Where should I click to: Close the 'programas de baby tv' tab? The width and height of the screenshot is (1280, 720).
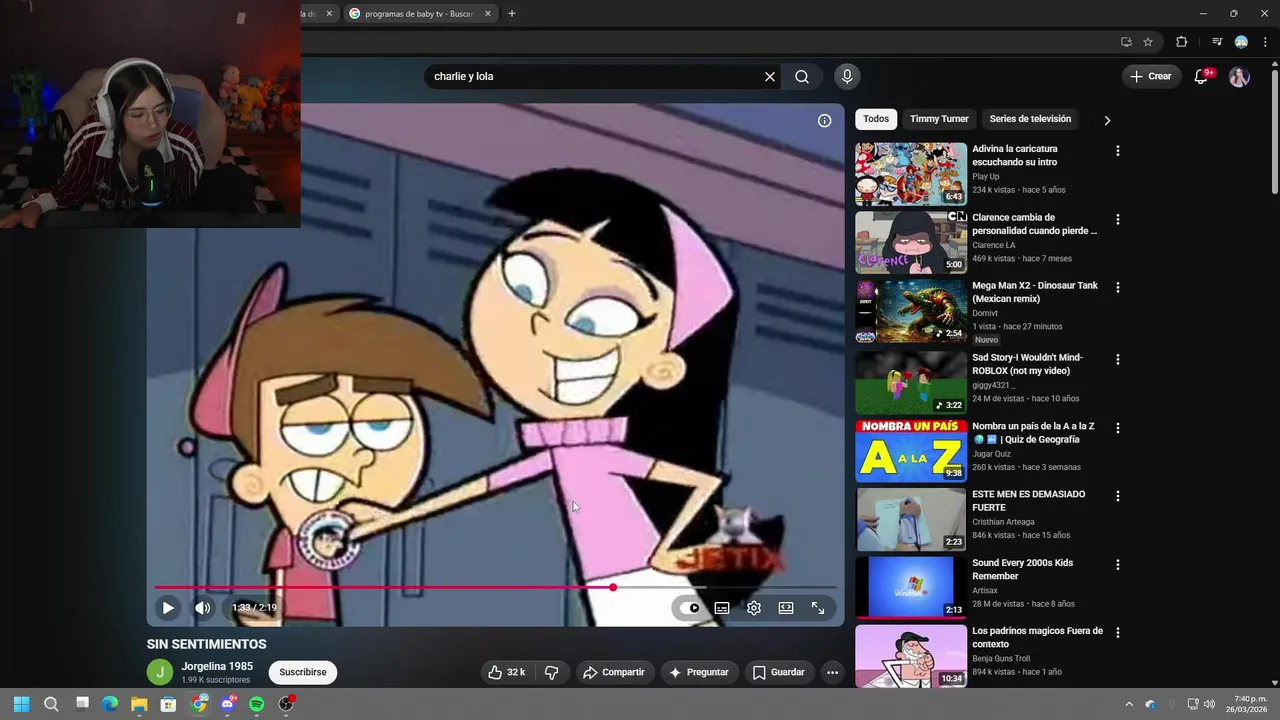coord(488,14)
